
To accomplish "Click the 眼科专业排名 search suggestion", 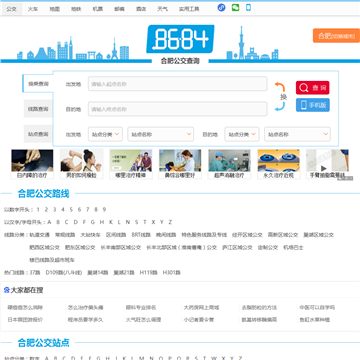I will coord(141,307).
